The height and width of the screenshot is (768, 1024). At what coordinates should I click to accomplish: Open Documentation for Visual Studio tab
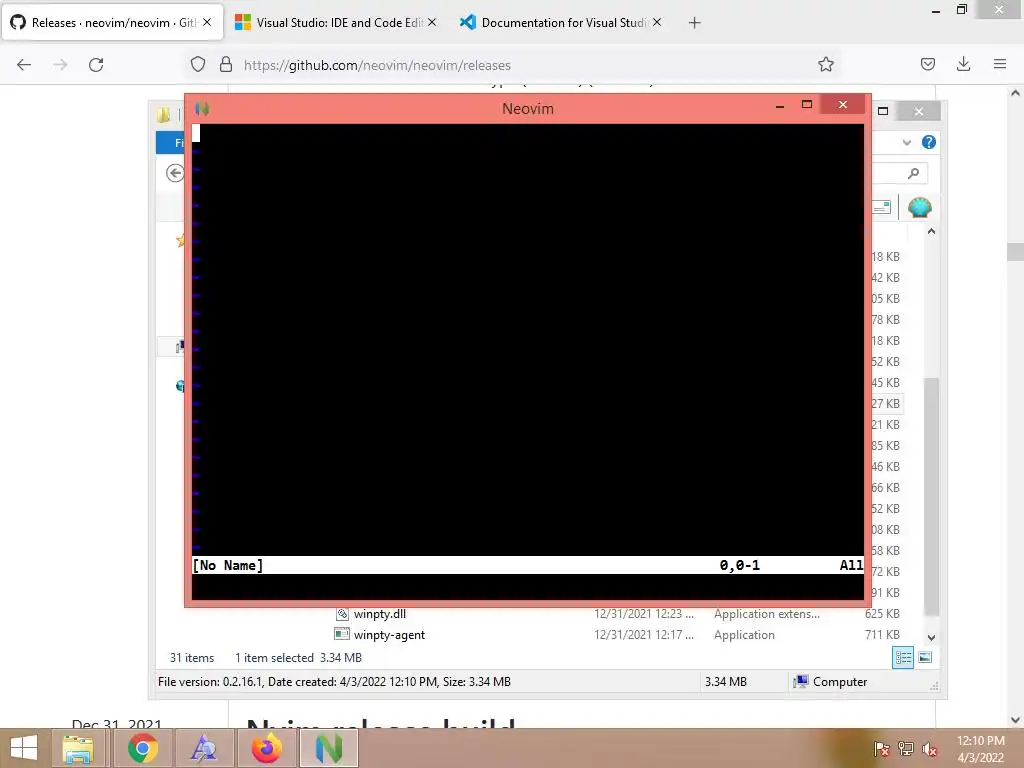pos(554,22)
